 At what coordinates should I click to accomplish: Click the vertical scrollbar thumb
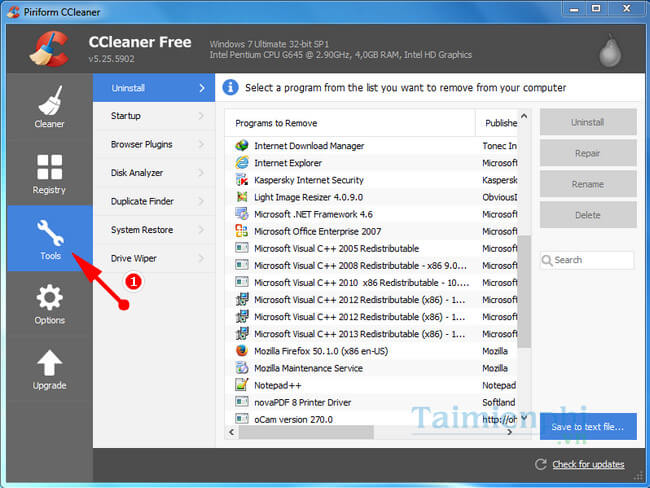524,291
